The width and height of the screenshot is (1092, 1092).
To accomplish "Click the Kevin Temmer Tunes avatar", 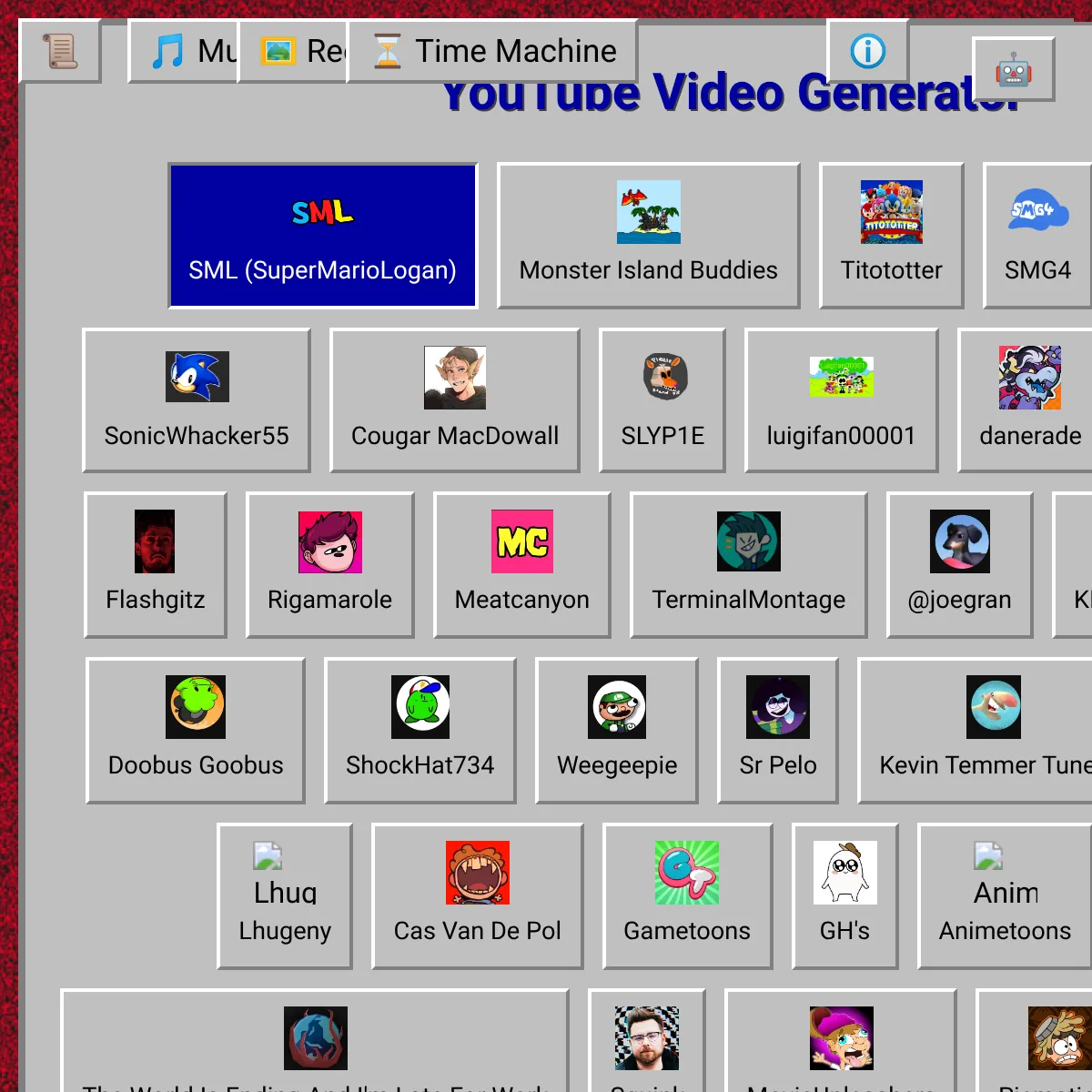I will tap(994, 707).
